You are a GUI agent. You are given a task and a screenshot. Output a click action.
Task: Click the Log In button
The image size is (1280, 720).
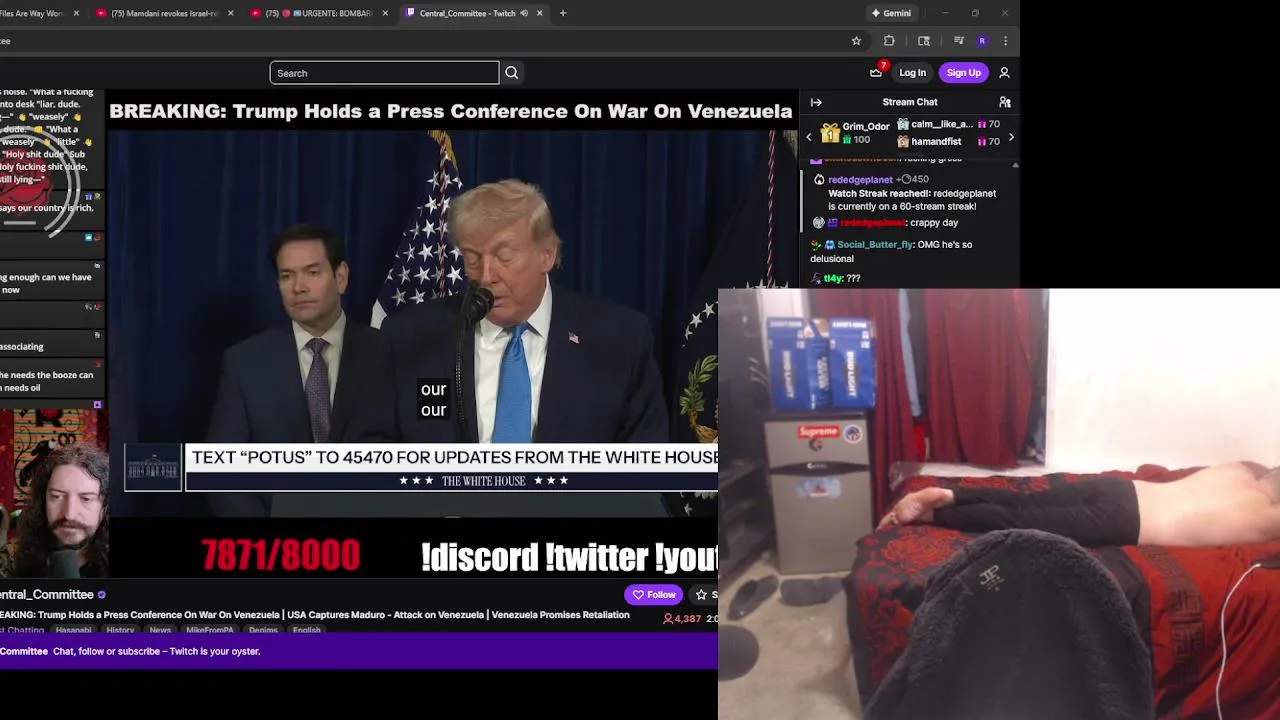(x=912, y=73)
